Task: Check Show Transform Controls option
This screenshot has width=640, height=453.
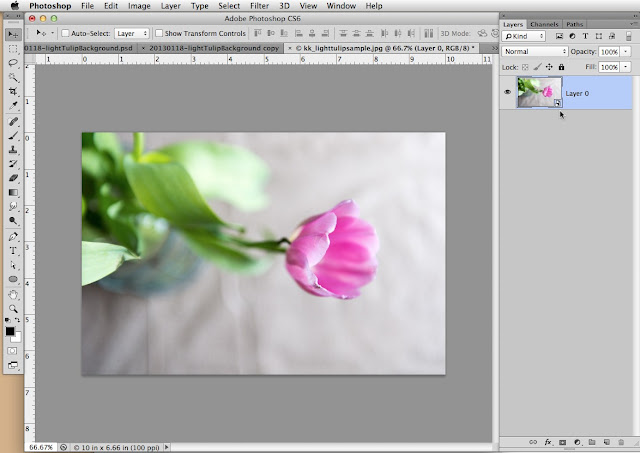Action: click(x=159, y=33)
